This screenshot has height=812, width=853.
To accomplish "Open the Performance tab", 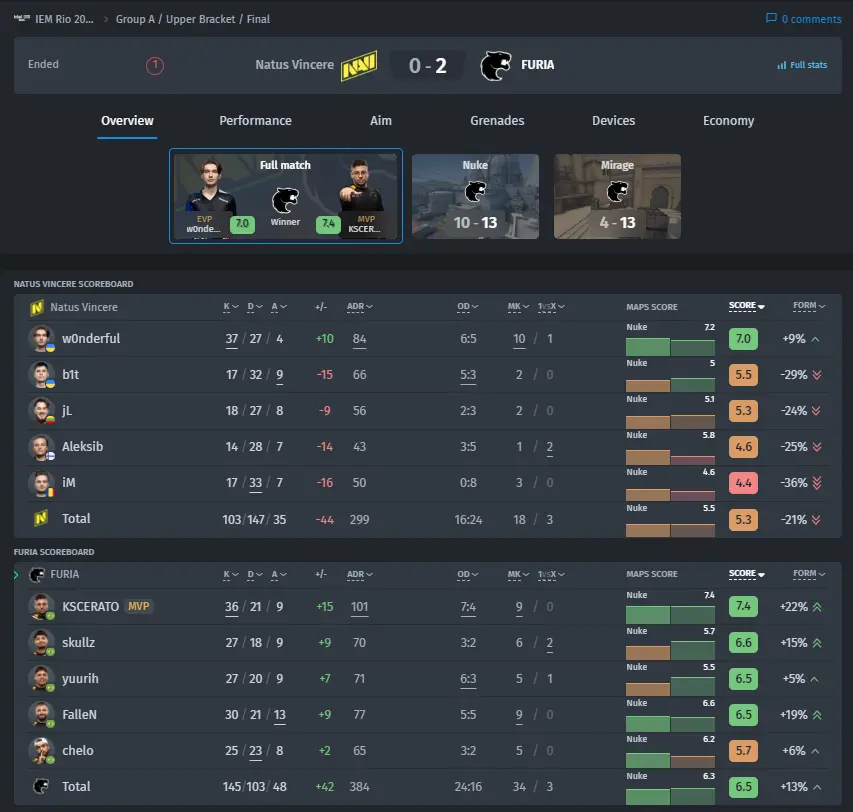I will click(x=255, y=121).
